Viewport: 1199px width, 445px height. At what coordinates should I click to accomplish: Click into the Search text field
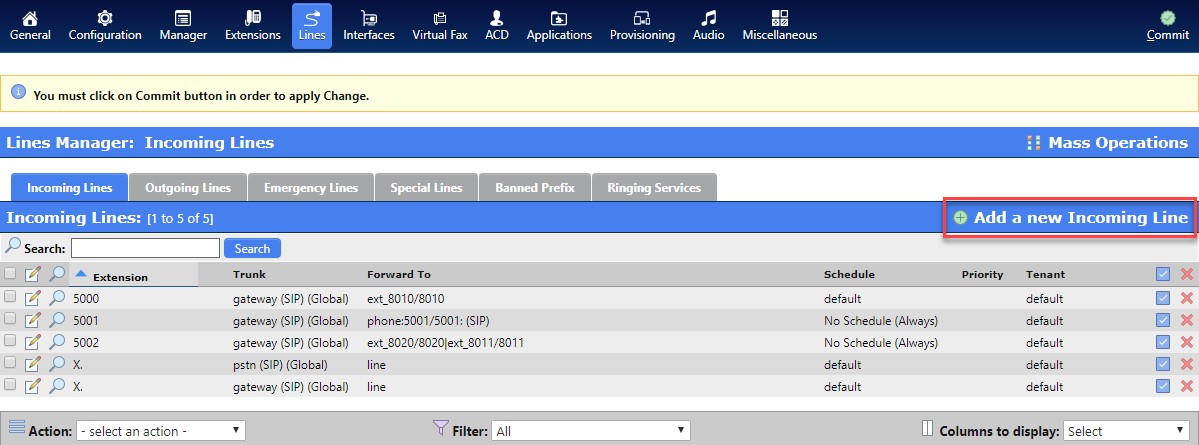coord(145,248)
